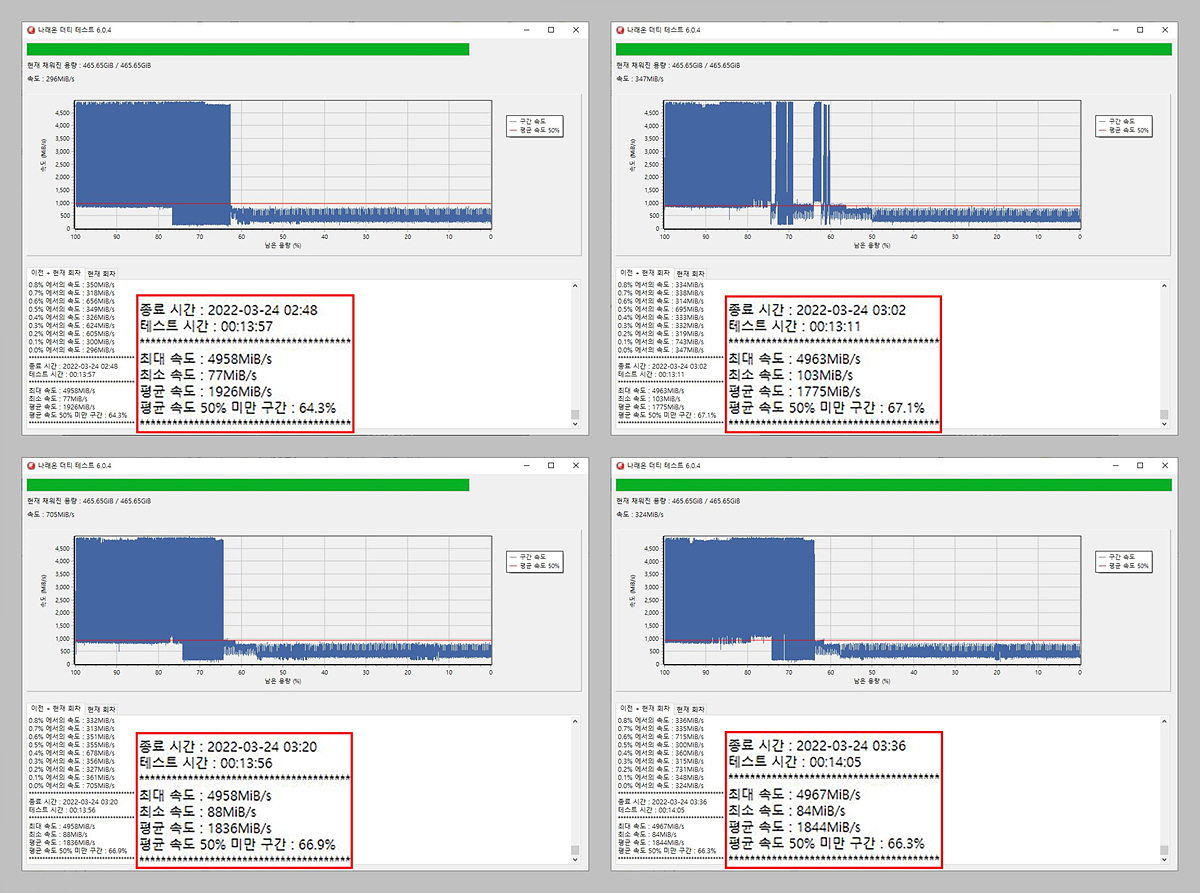Click the '속도 : 705MiB/s' status label
Image resolution: width=1200 pixels, height=893 pixels.
point(51,514)
